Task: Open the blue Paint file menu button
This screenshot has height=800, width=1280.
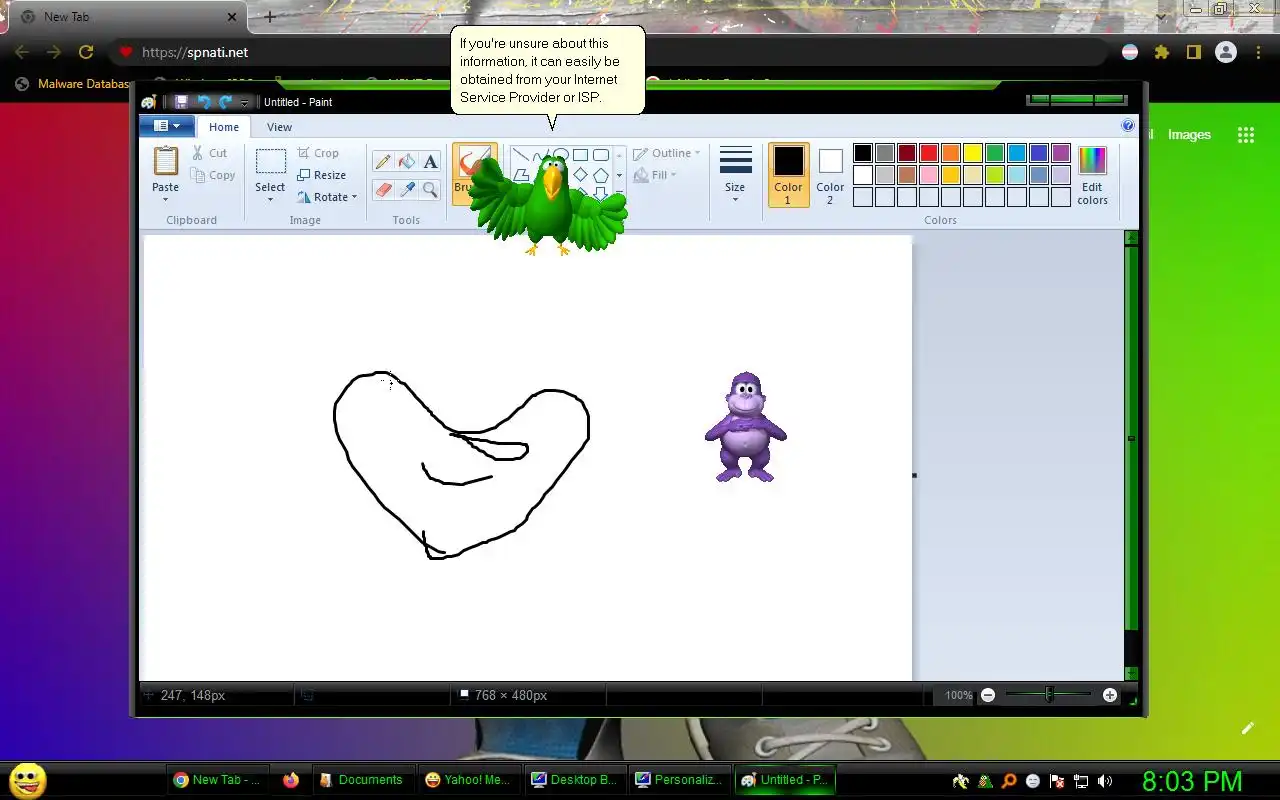Action: [167, 126]
